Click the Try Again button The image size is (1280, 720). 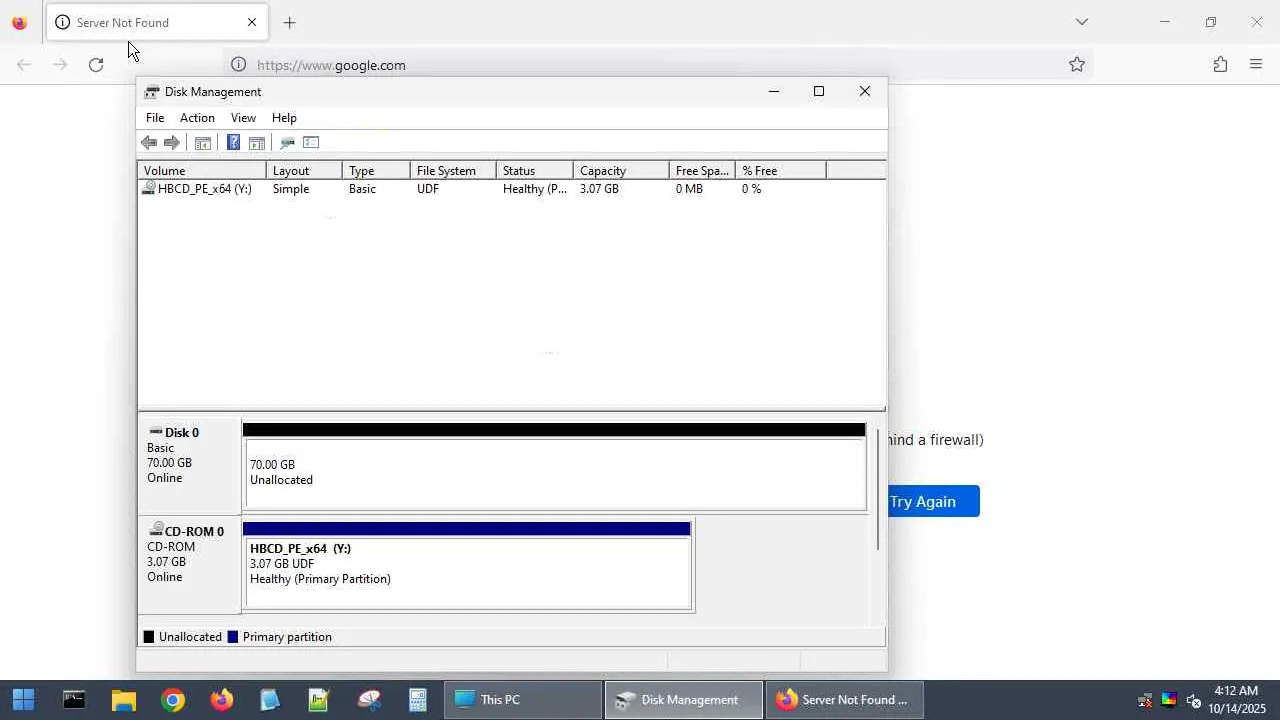[922, 502]
